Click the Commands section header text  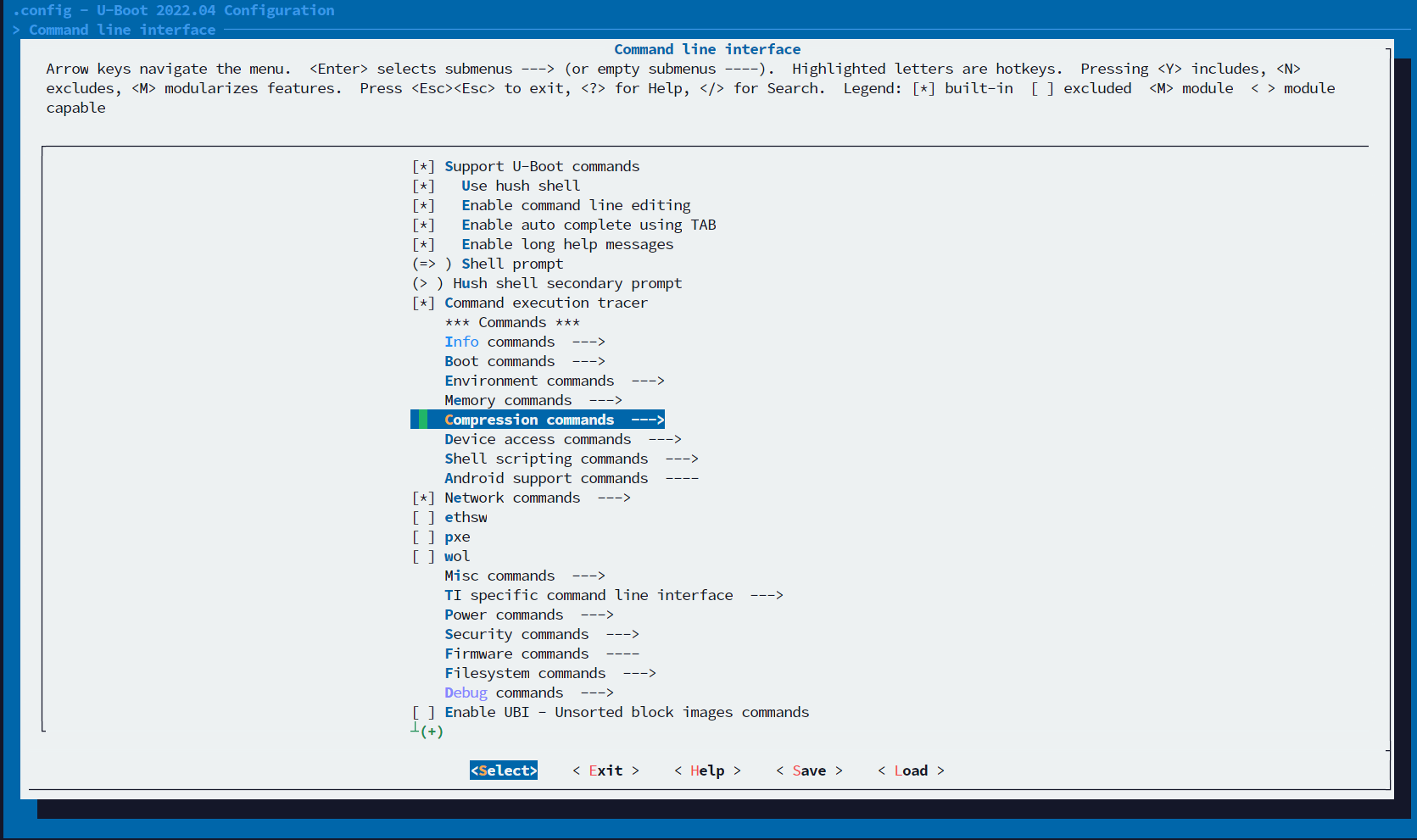click(x=512, y=322)
